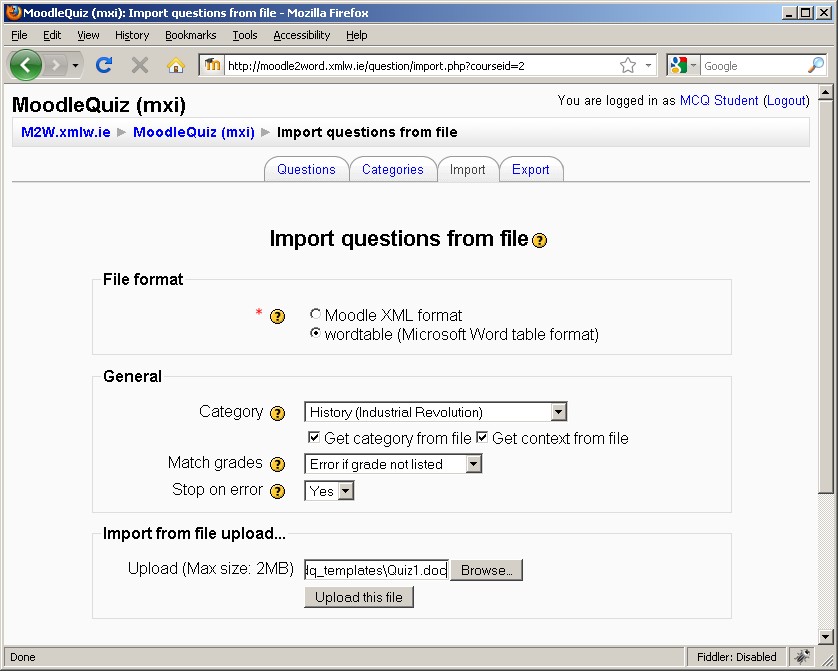
Task: Click the Browse... button
Action: [486, 570]
